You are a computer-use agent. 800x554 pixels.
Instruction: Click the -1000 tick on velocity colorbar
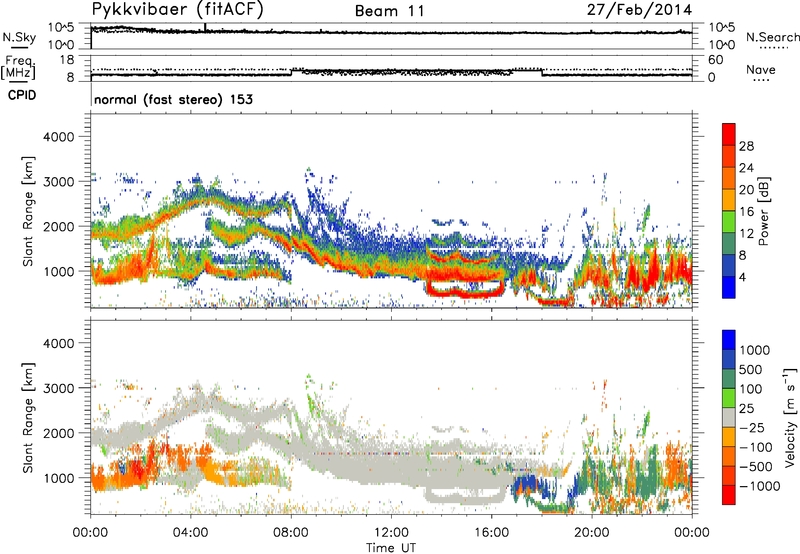coord(759,486)
